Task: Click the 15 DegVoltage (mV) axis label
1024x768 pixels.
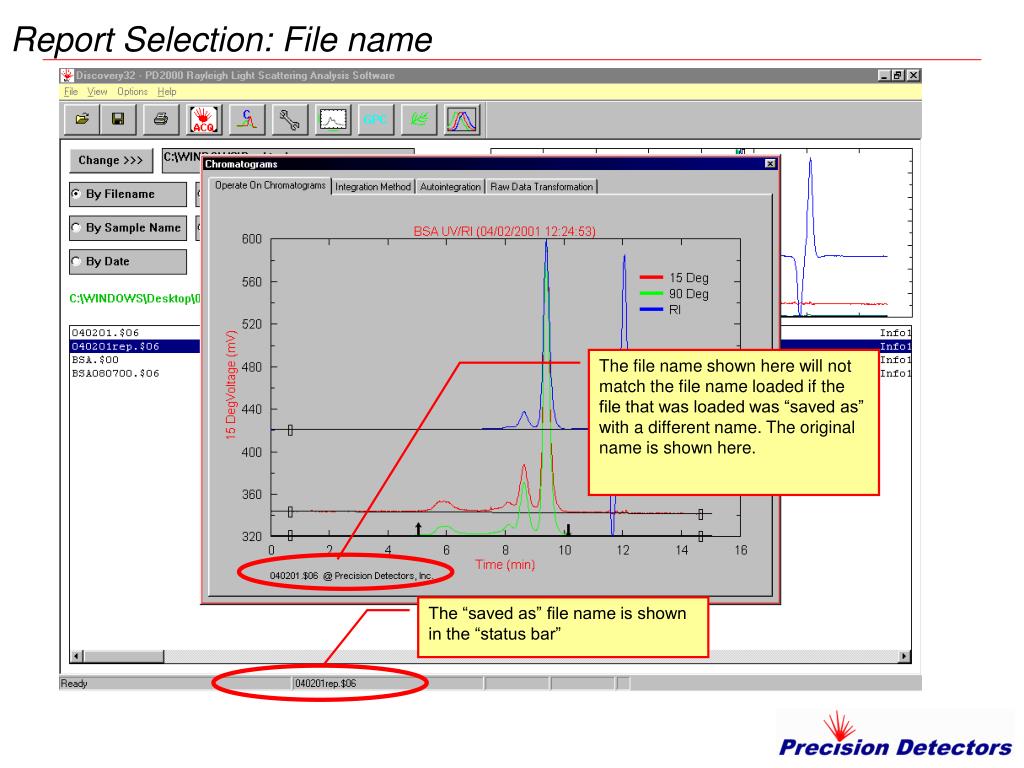Action: pos(231,384)
